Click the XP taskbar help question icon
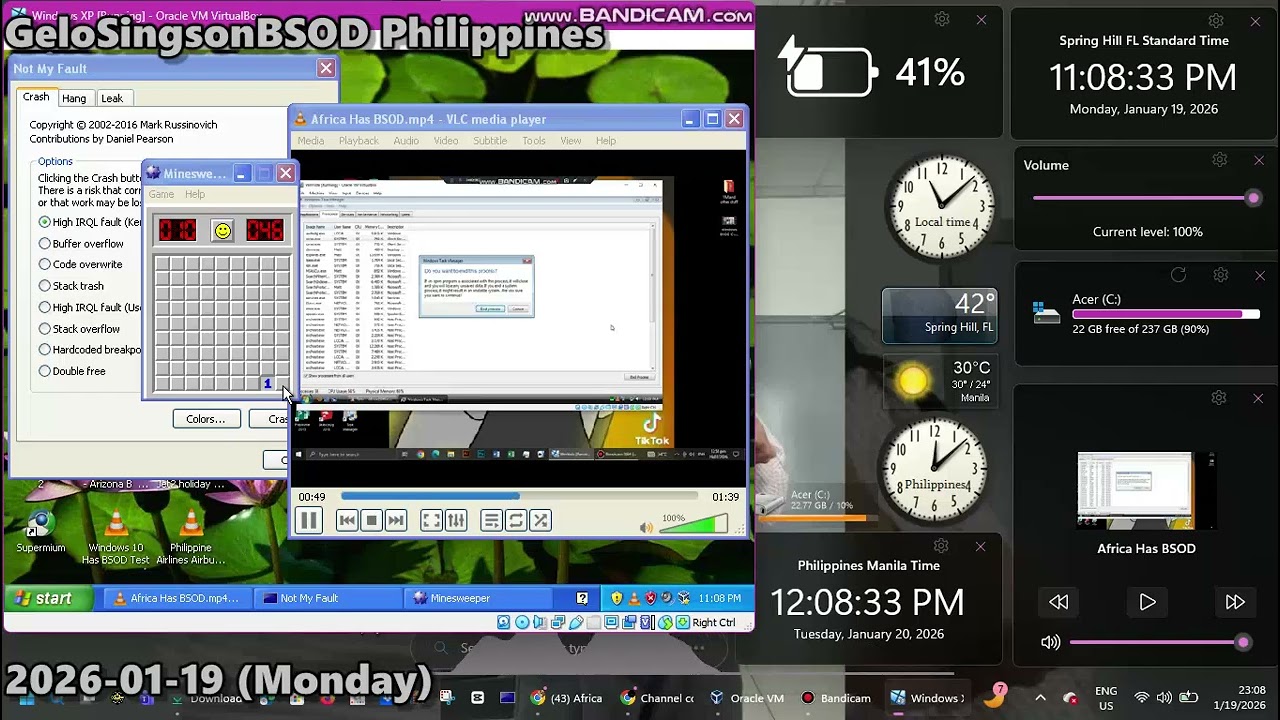Screen dimensions: 1280x720 coord(582,598)
